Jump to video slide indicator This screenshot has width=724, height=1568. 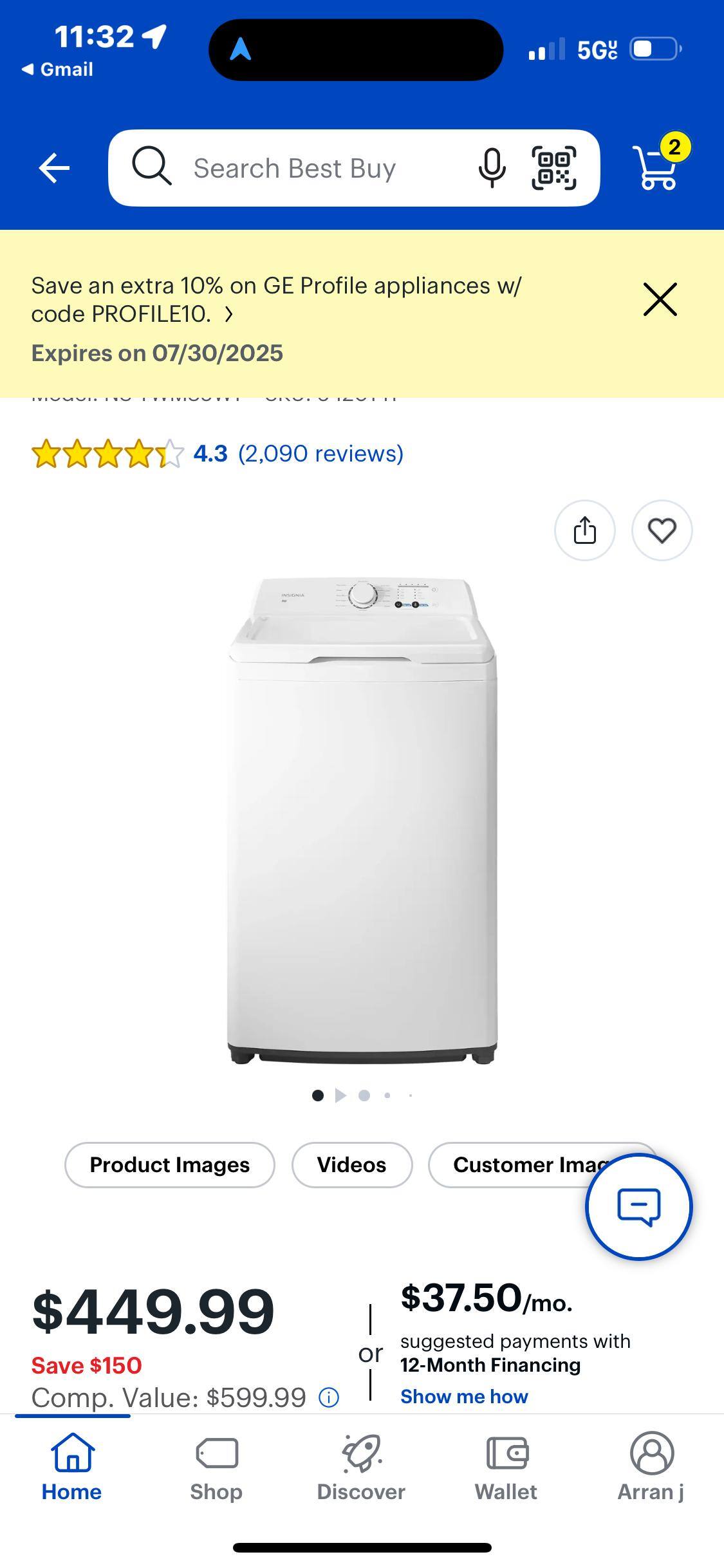(340, 1096)
